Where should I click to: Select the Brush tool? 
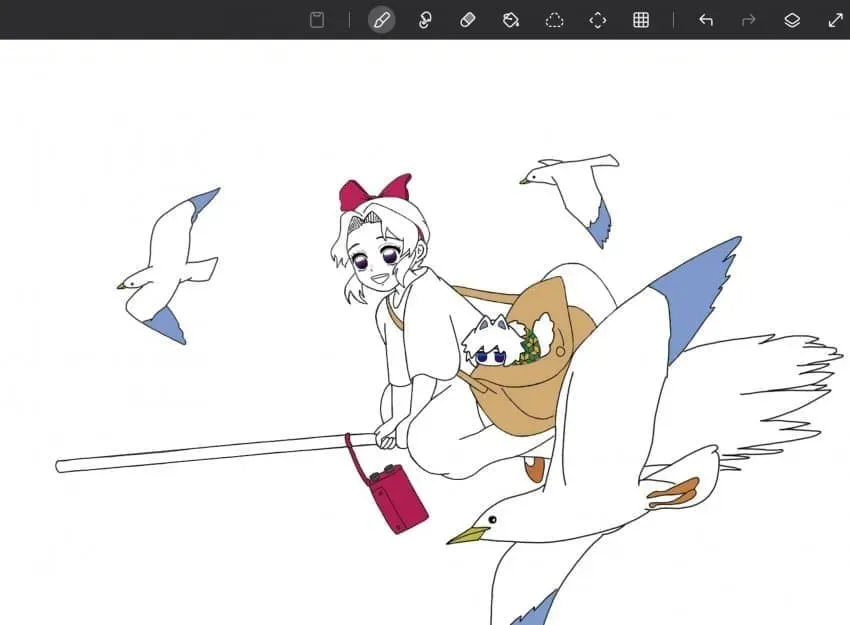(x=382, y=20)
